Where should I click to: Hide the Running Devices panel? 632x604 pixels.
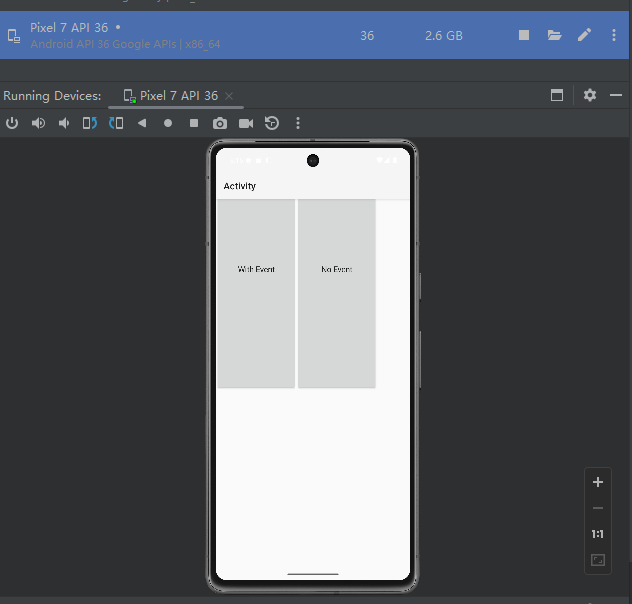615,95
